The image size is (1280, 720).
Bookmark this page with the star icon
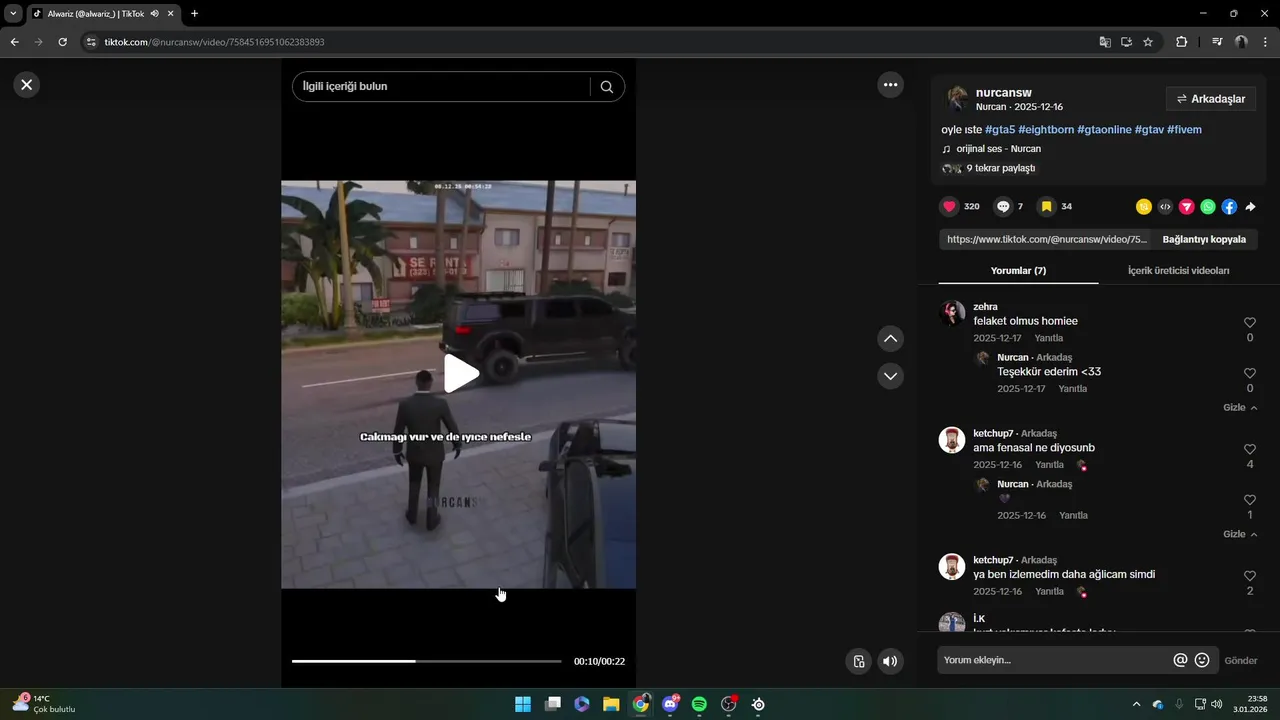tap(1148, 42)
